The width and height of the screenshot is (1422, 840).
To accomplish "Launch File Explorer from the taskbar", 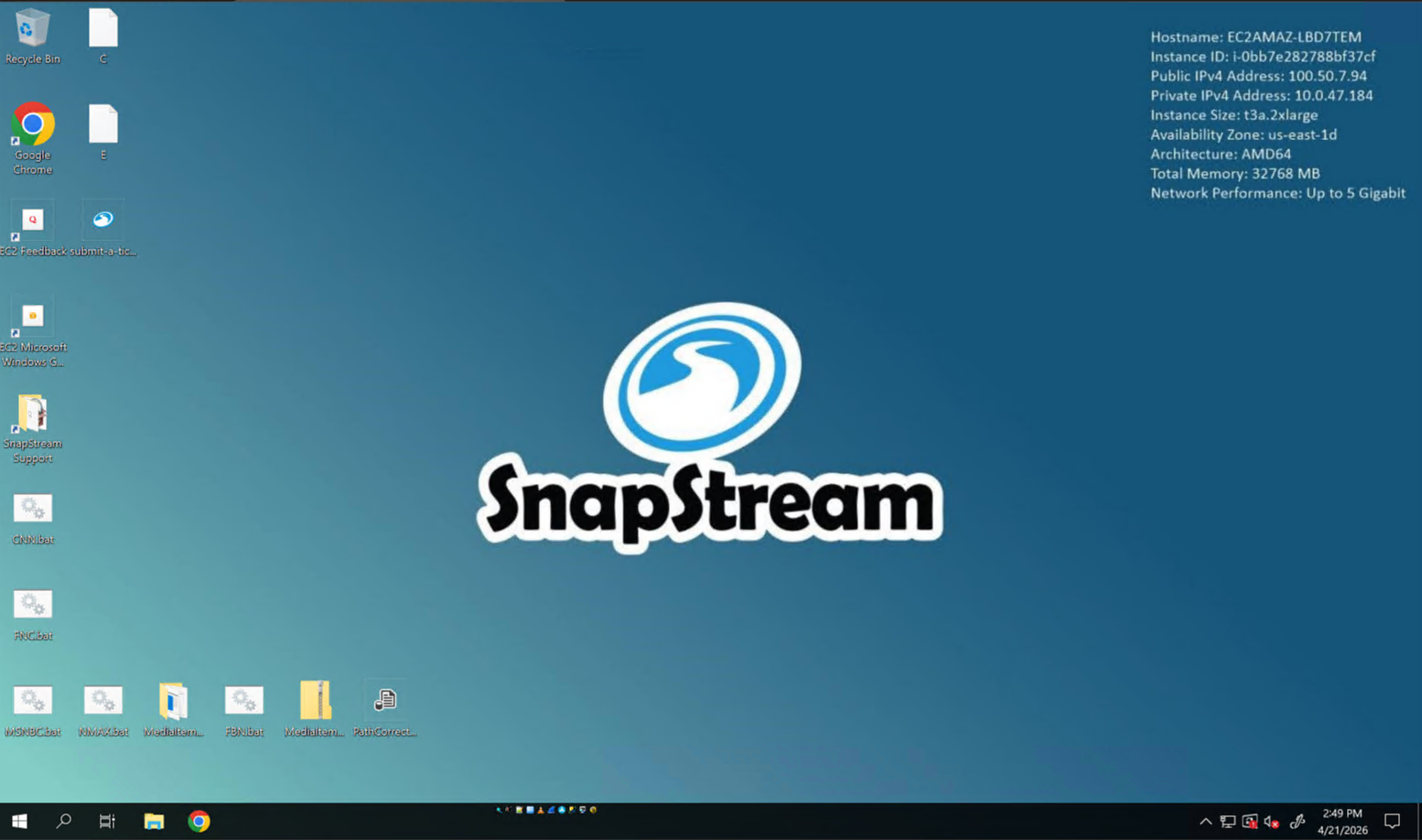I will [x=154, y=821].
